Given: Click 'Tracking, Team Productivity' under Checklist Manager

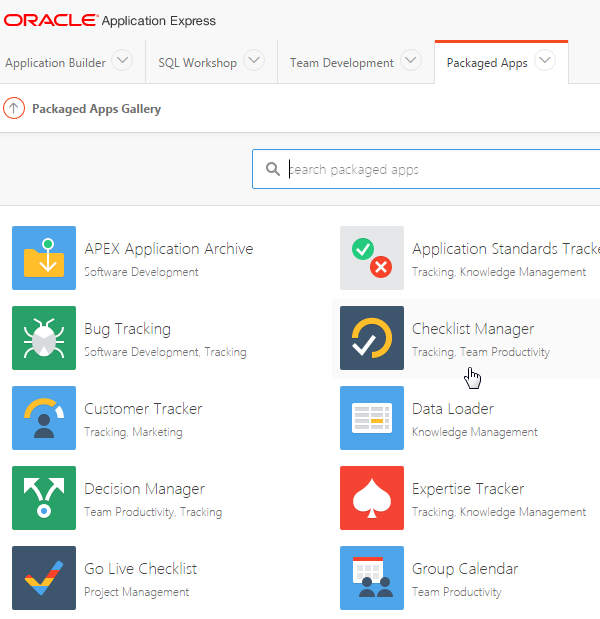Looking at the screenshot, I should coord(481,352).
